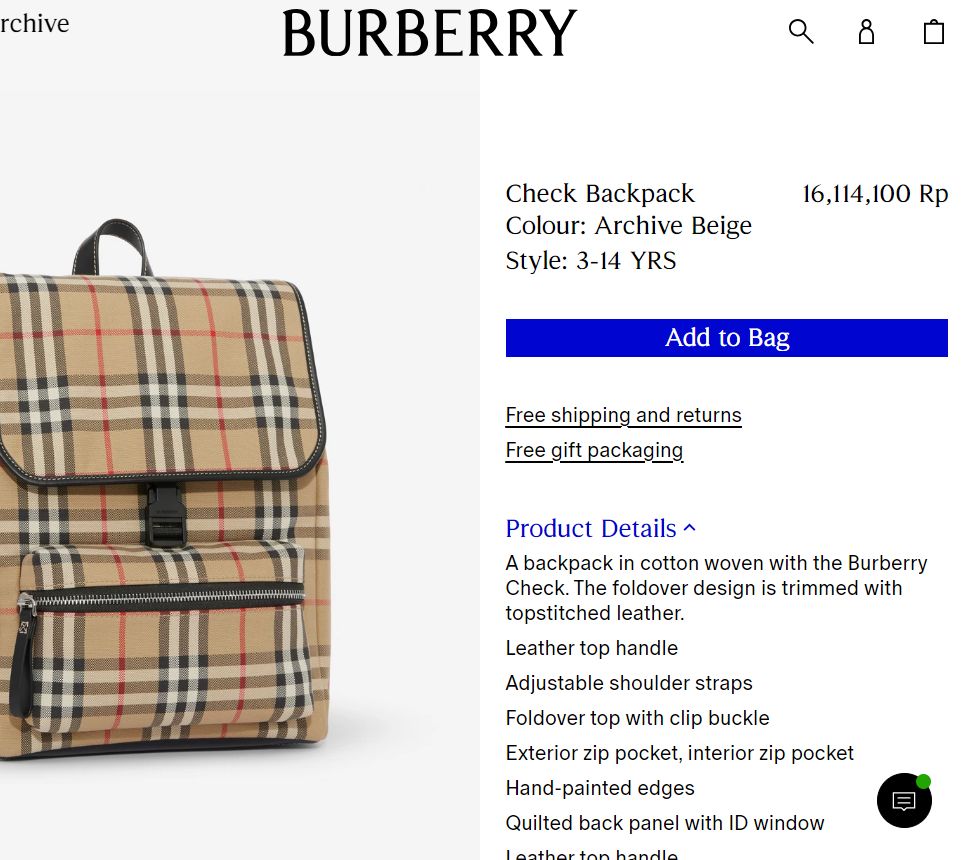Viewport: 974px width, 860px height.
Task: Click the Foldover top with clip buckle detail
Action: tap(637, 718)
